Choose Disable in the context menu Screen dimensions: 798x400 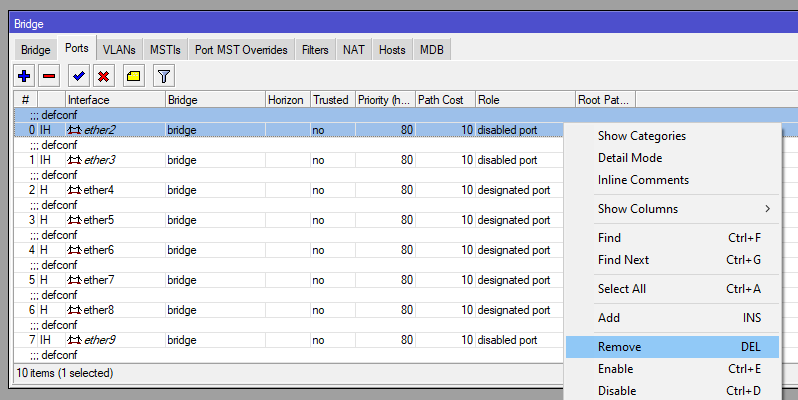click(x=672, y=391)
